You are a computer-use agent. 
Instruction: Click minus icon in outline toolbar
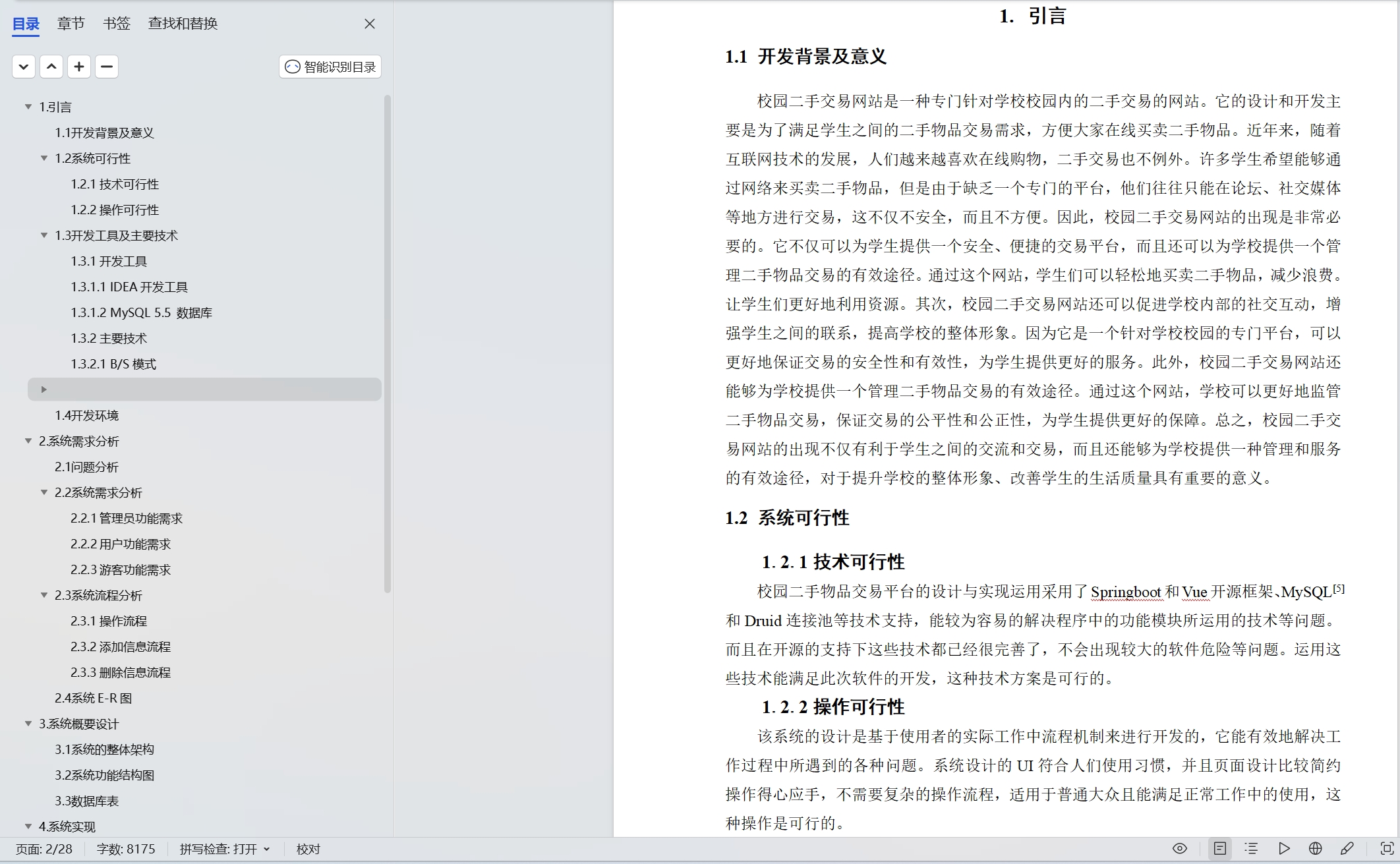click(107, 67)
